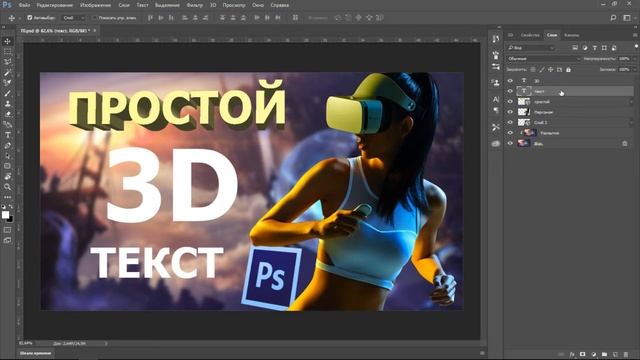Hide the 3D text layer via eye icon
The height and width of the screenshot is (360, 640).
click(x=510, y=81)
